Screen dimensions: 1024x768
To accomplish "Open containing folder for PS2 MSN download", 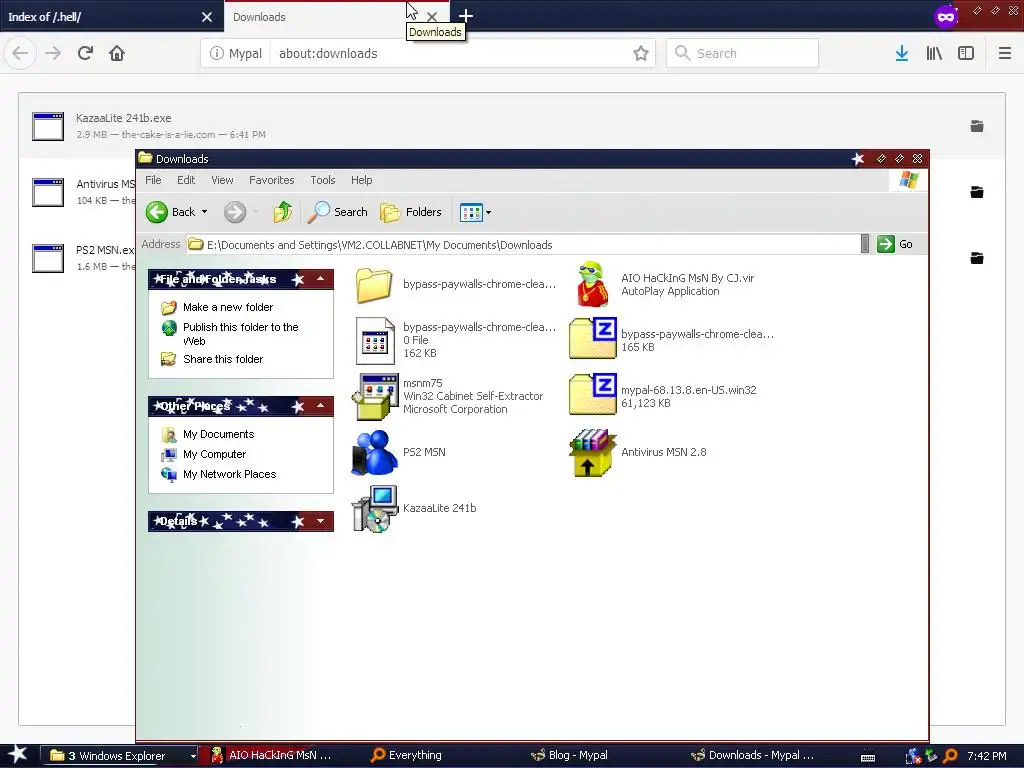I will click(x=977, y=258).
